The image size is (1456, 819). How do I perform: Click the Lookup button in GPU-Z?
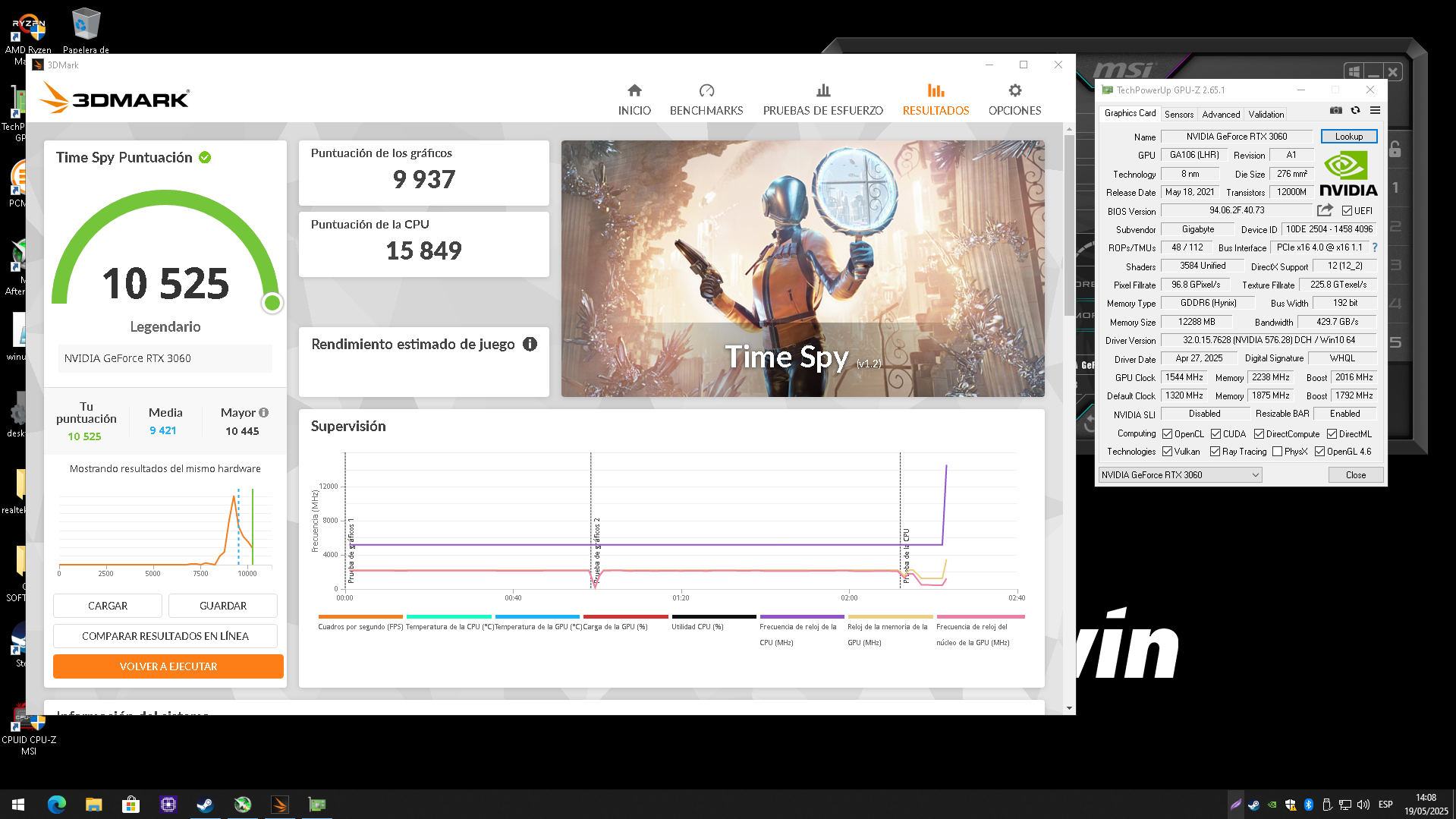pos(1348,137)
